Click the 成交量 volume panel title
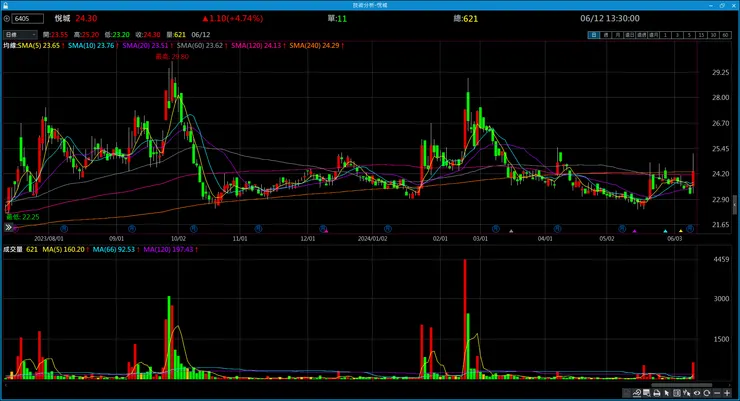The height and width of the screenshot is (401, 740). (x=13, y=249)
